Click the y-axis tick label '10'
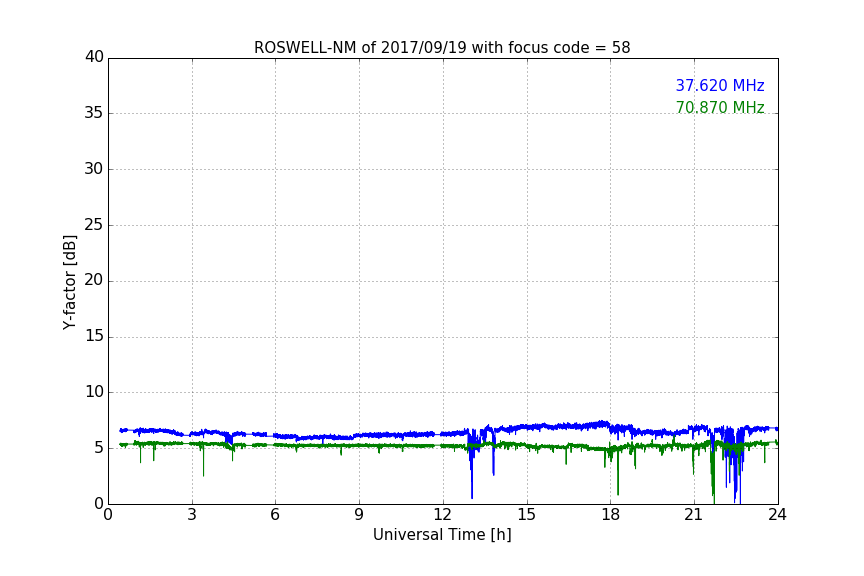Screen dimensions: 864x576 [x=94, y=392]
